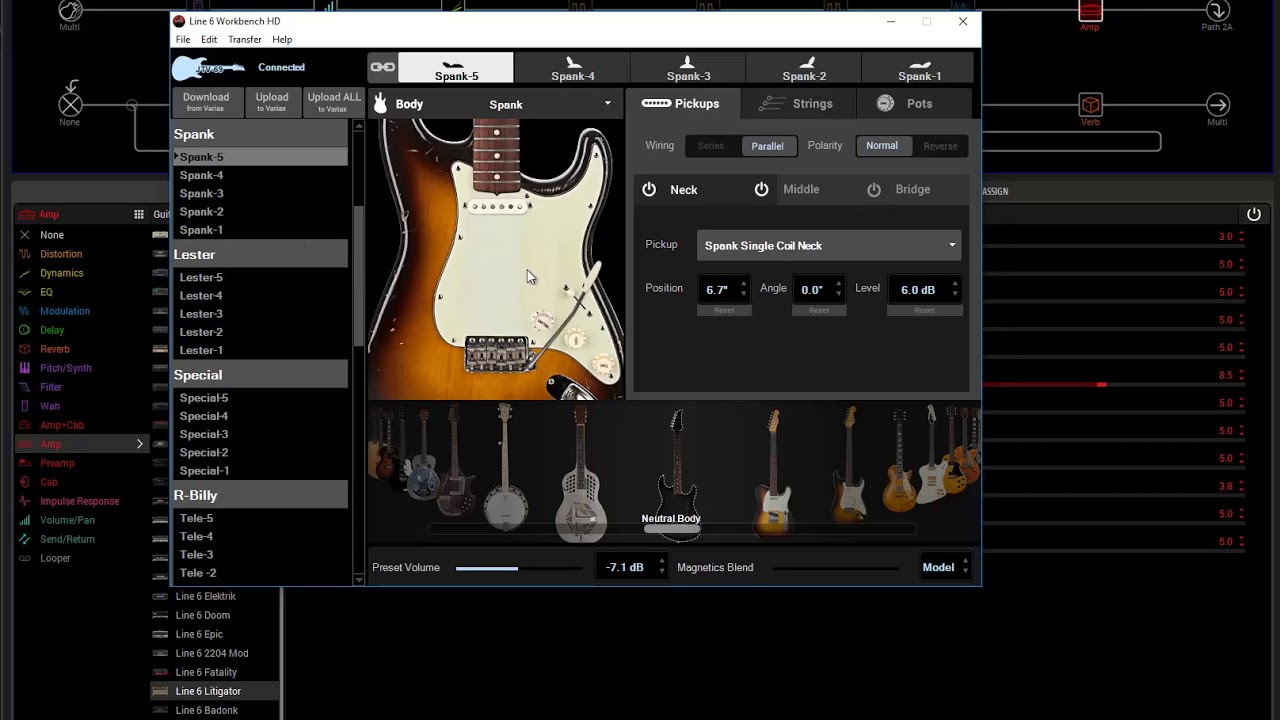Click the Position value stepper arrows
This screenshot has height=720, width=1280.
(x=743, y=289)
